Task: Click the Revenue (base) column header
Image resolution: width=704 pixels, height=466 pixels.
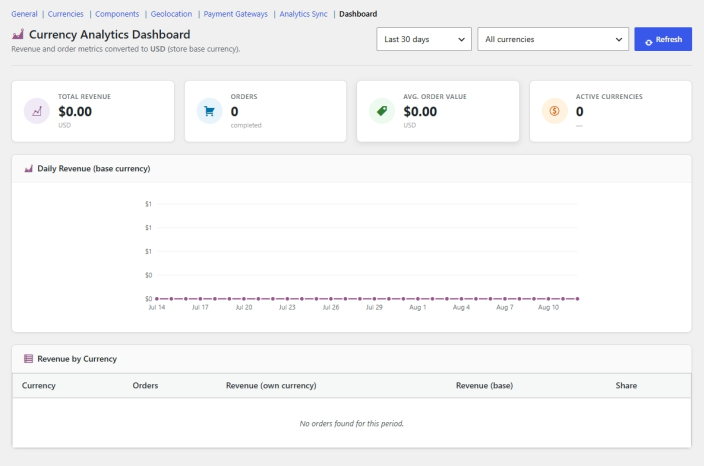Action: point(484,385)
